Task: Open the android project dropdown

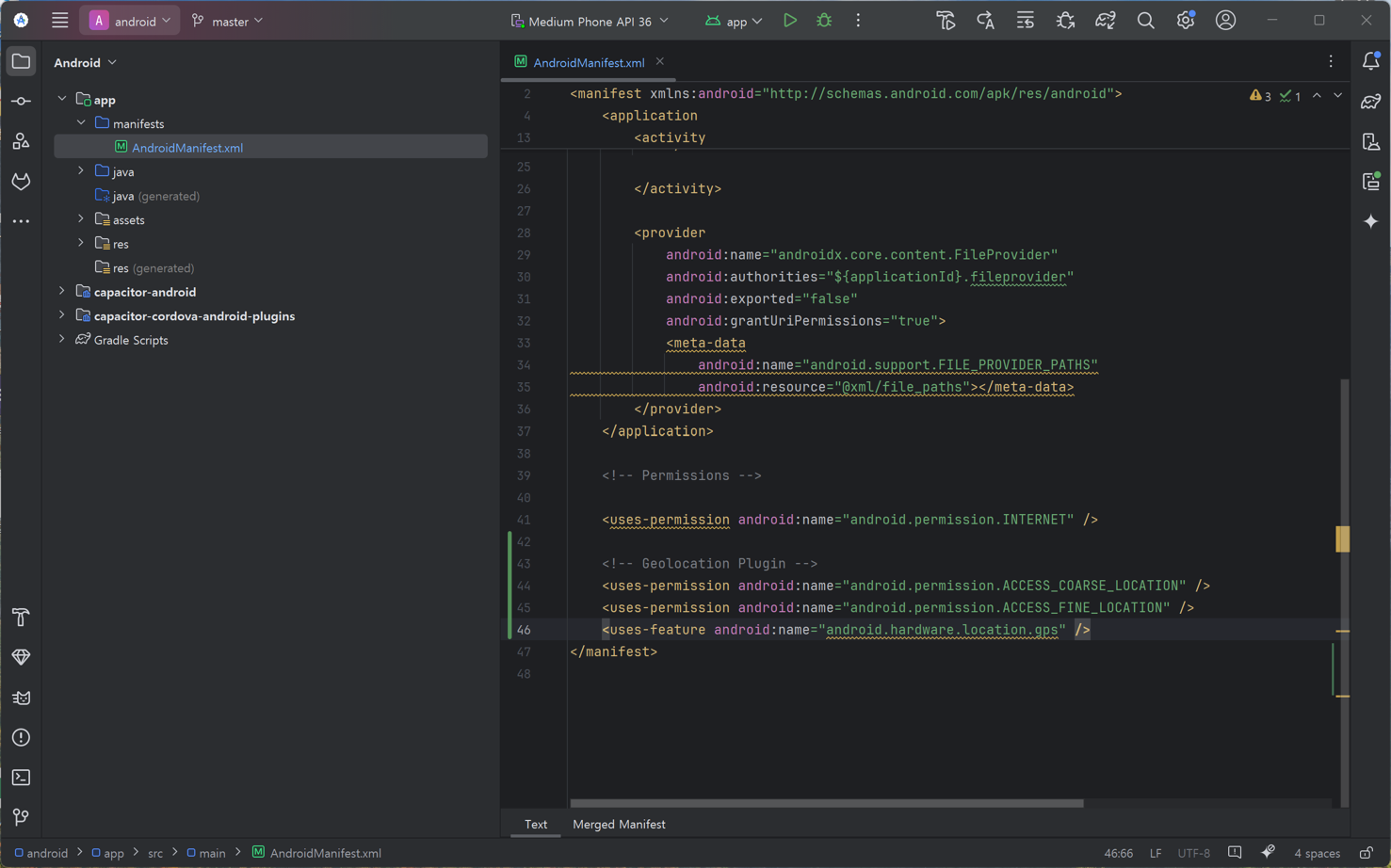Action: pos(130,21)
